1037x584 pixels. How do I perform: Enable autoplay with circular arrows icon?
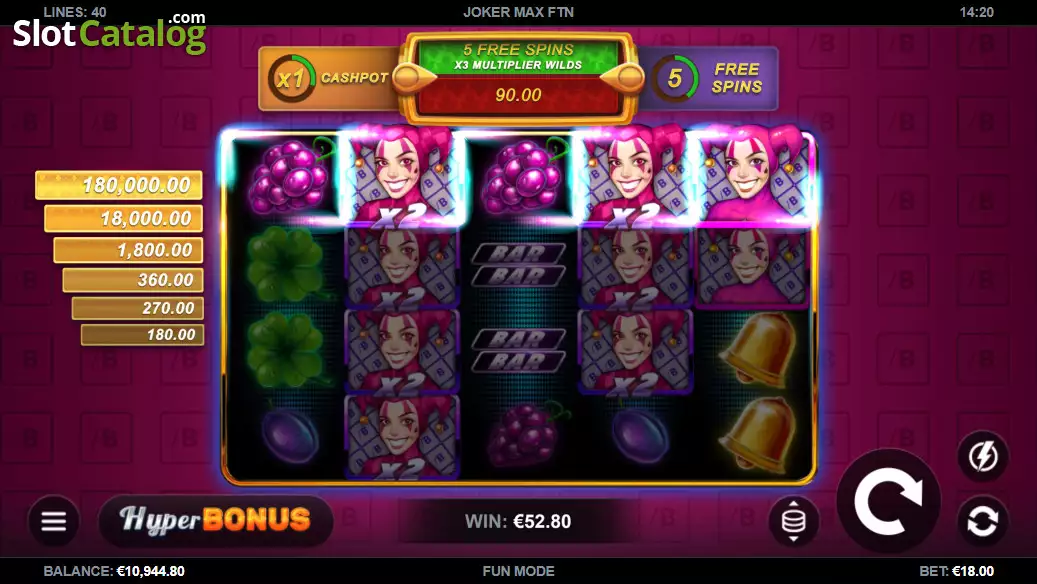point(983,521)
